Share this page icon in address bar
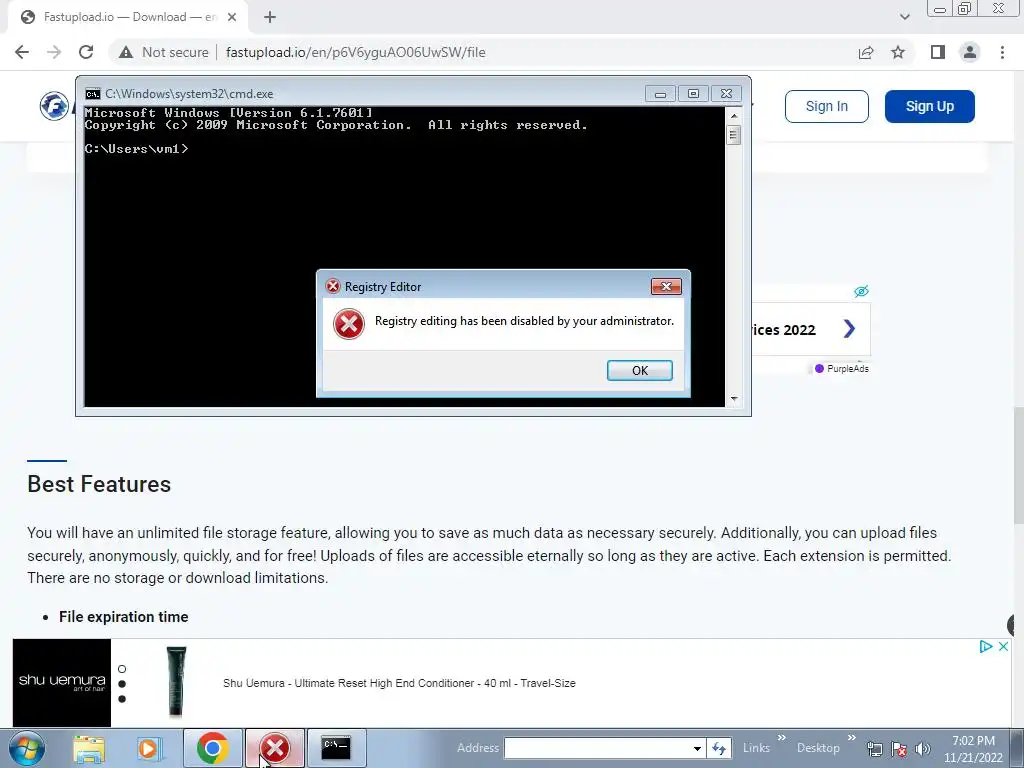This screenshot has width=1024, height=768. [866, 52]
